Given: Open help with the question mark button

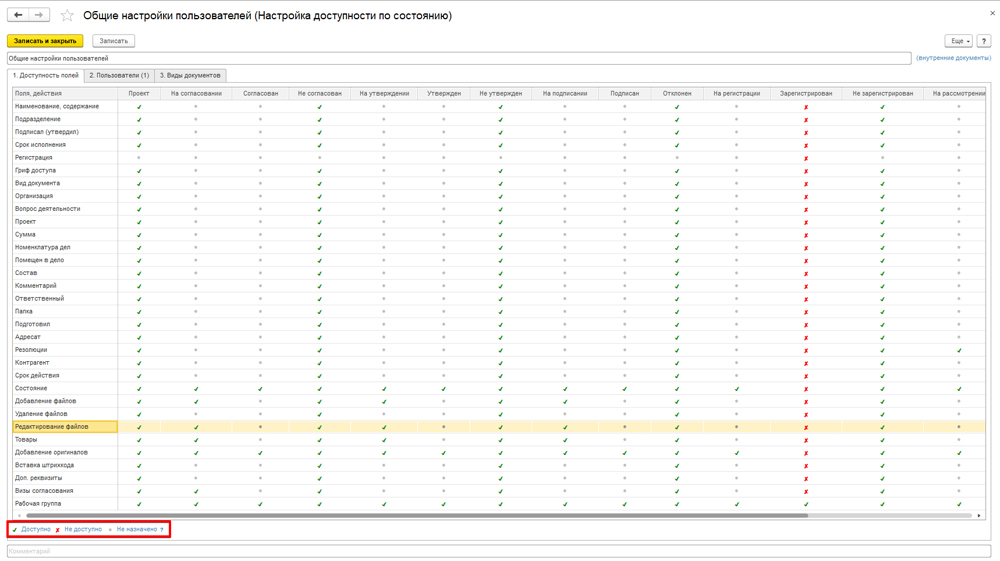Looking at the screenshot, I should 984,41.
